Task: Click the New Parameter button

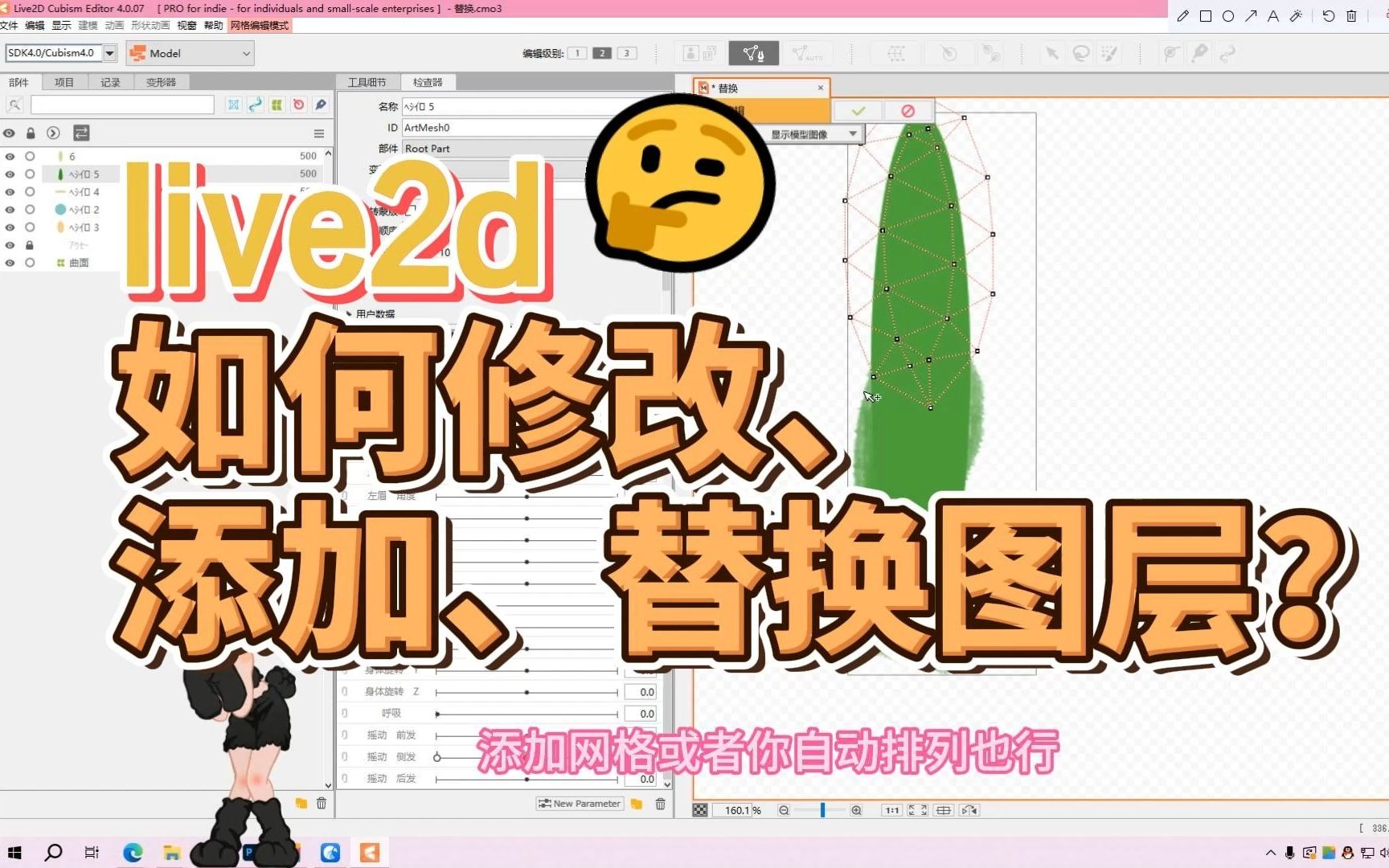Action: click(x=580, y=804)
